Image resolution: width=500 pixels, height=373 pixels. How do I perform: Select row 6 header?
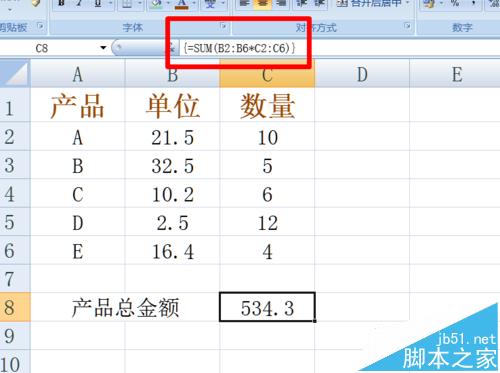[x=15, y=250]
